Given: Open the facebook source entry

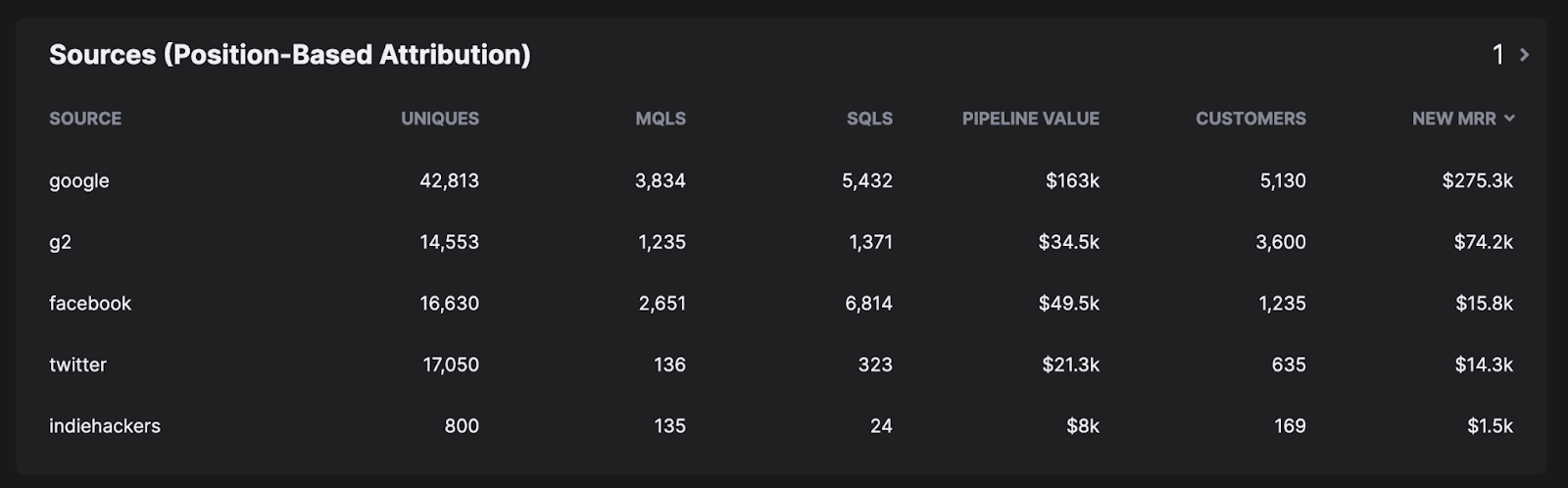Looking at the screenshot, I should 90,304.
